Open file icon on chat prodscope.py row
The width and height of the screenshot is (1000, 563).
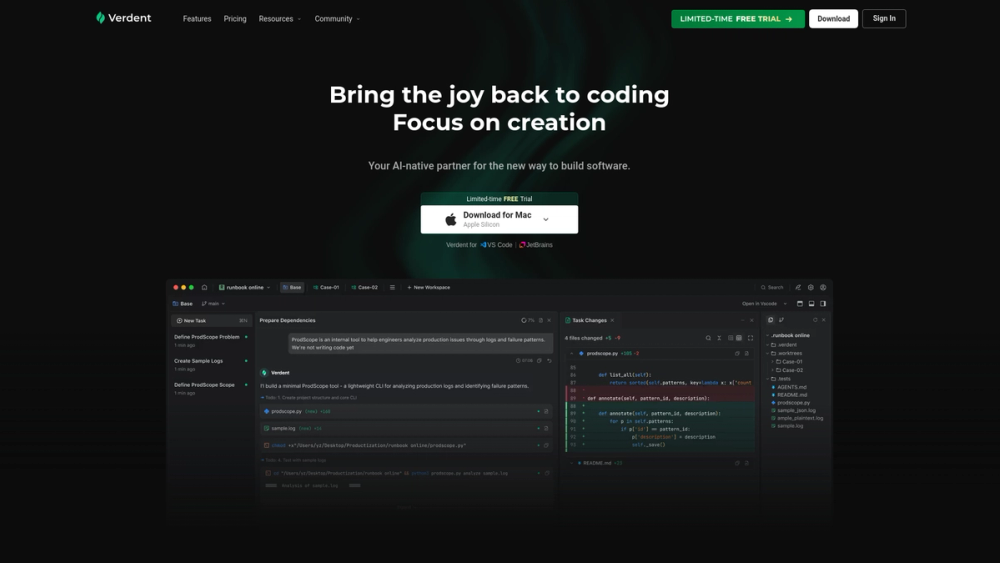coord(546,411)
